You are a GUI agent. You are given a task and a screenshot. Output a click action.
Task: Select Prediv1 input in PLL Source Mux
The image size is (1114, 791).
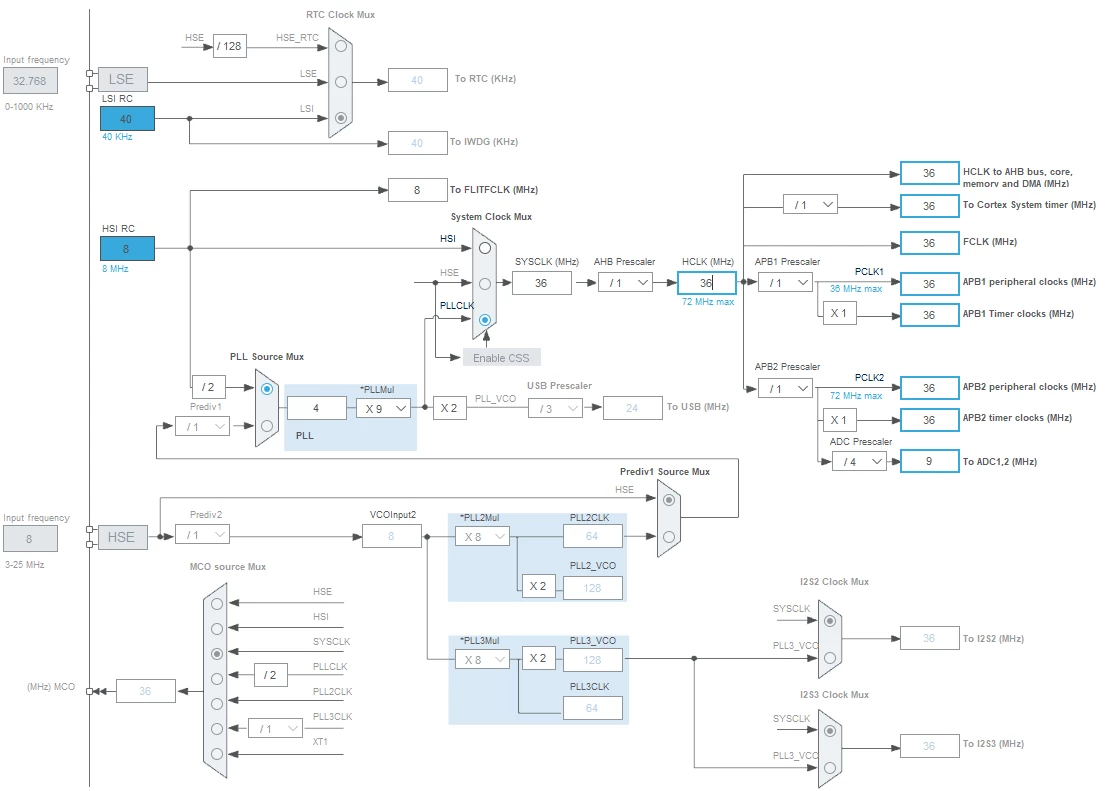(267, 426)
